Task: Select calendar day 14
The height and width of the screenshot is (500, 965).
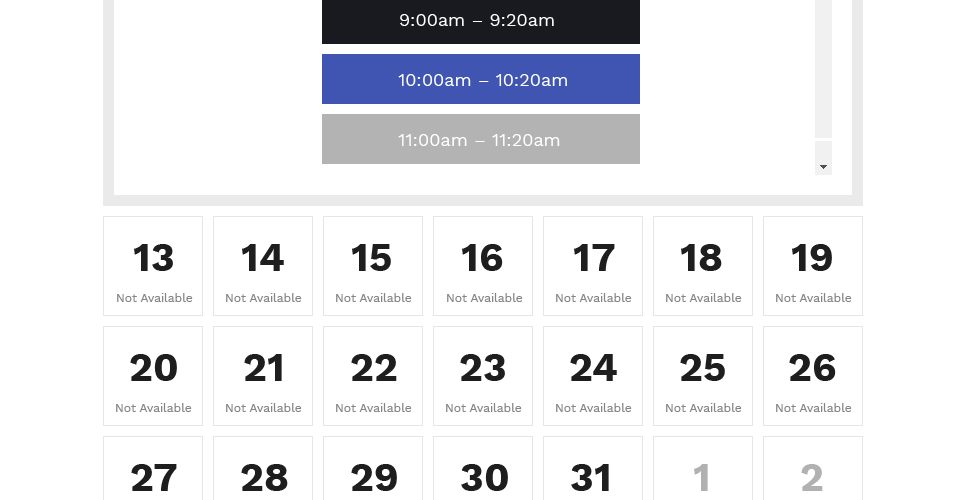Action: click(x=263, y=266)
